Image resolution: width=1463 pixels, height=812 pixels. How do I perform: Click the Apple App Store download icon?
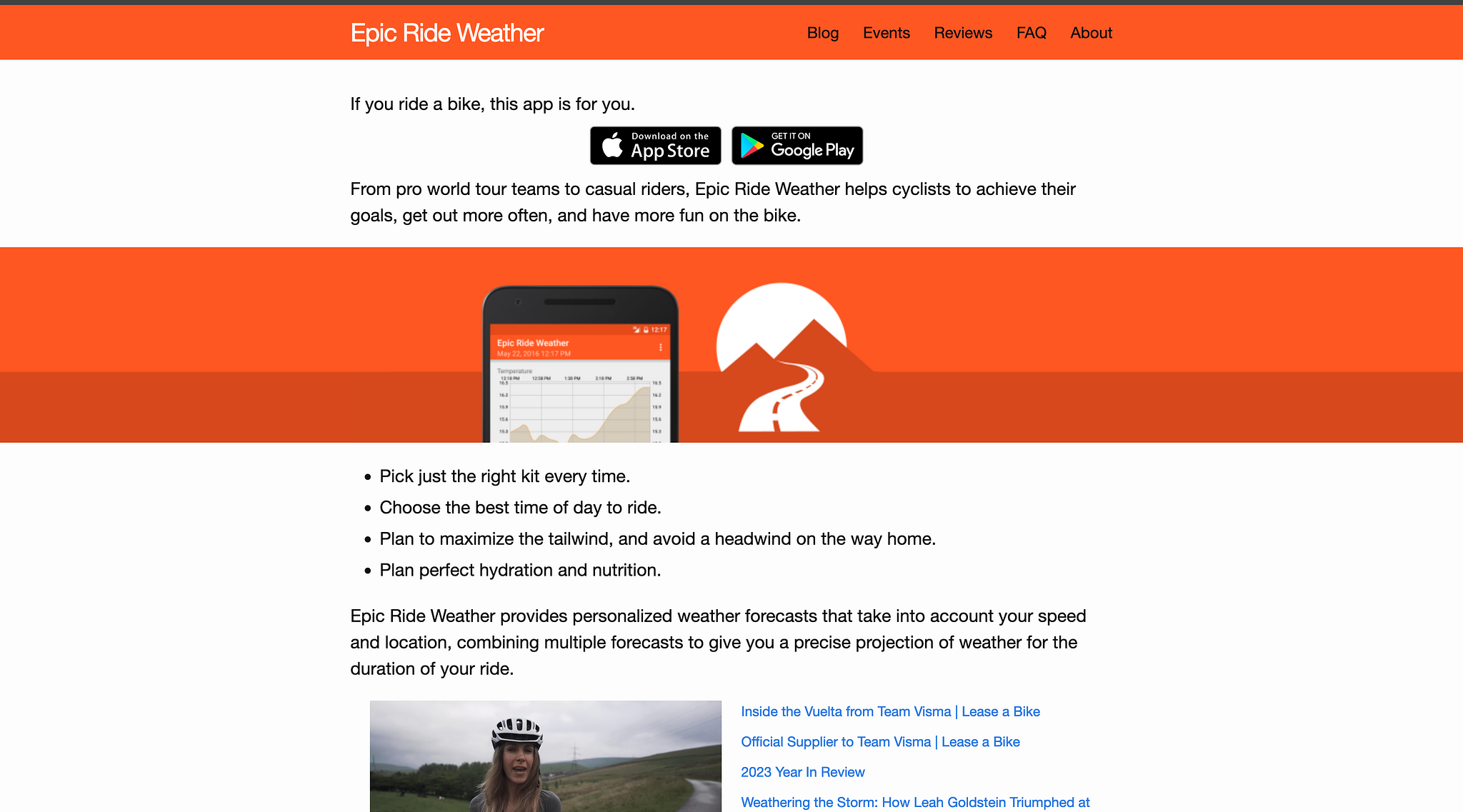pyautogui.click(x=655, y=146)
